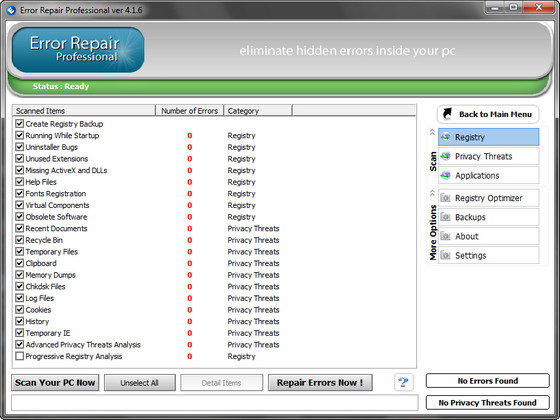Toggle Fonts Registration checkbox
The width and height of the screenshot is (560, 420).
coord(20,193)
